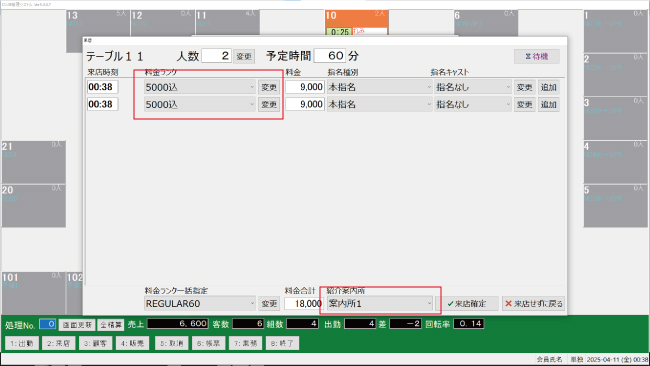This screenshot has height=366, width=650.
Task: Open the REGULAR60 料金ランク一括指定 dropdown
Action: [200, 304]
